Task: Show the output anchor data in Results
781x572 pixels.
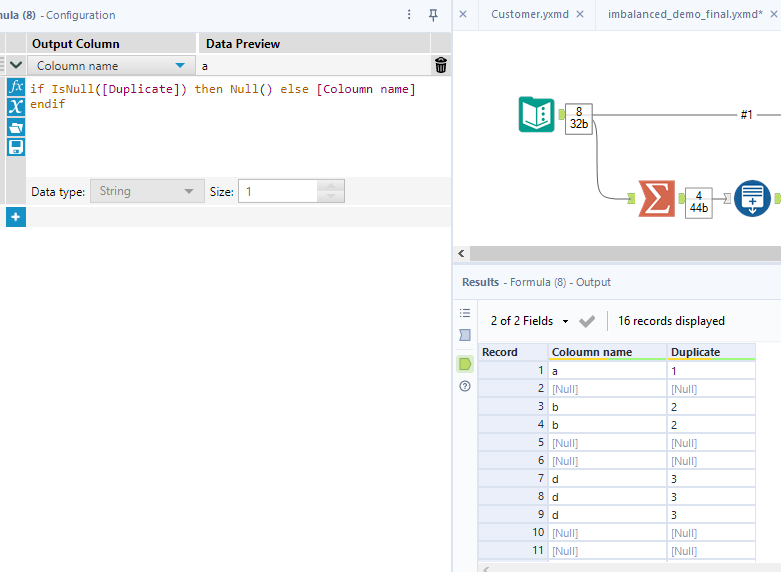Action: point(464,364)
